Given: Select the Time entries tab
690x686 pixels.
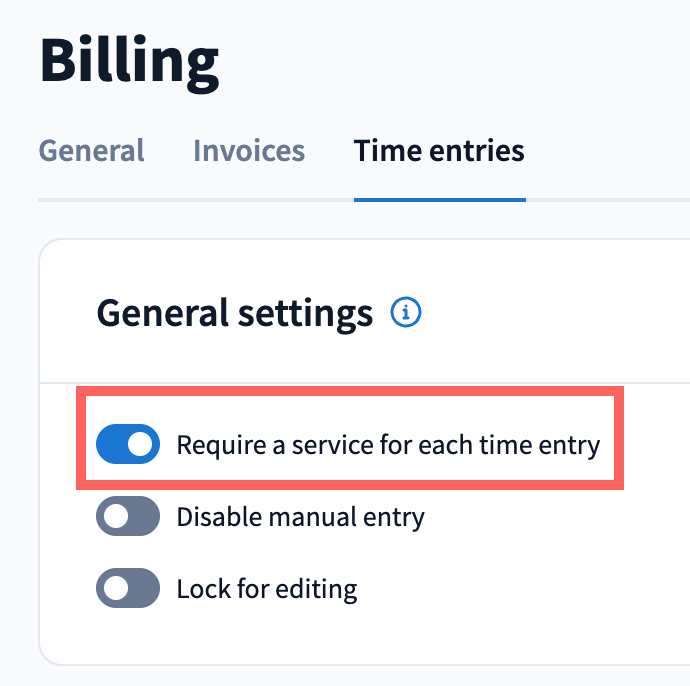Looking at the screenshot, I should [x=439, y=151].
